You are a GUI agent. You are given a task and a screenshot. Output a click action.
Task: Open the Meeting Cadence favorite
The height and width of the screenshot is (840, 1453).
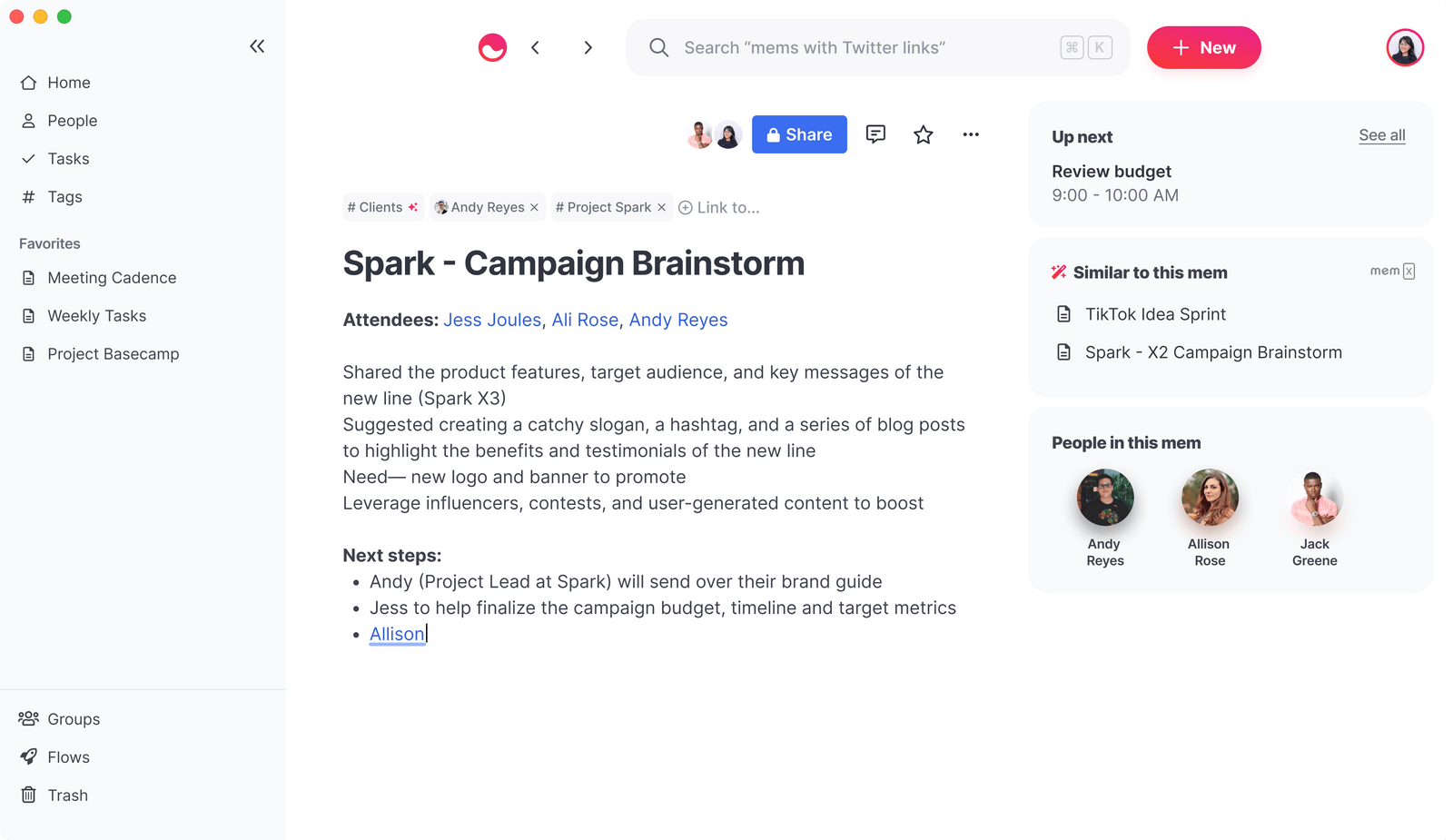pos(111,278)
